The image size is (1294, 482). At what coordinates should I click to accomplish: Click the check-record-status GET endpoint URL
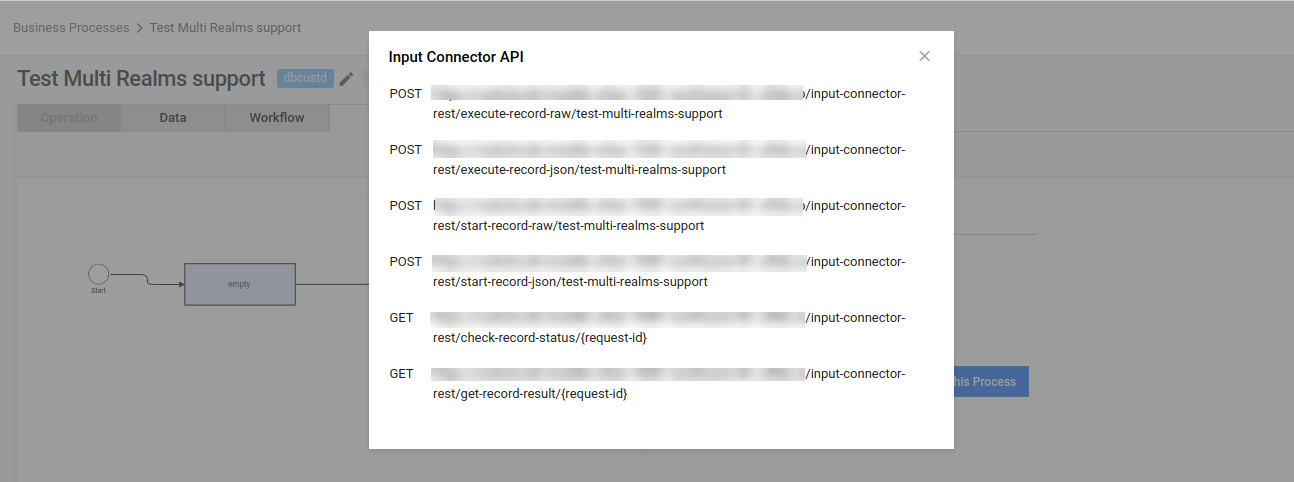[669, 328]
